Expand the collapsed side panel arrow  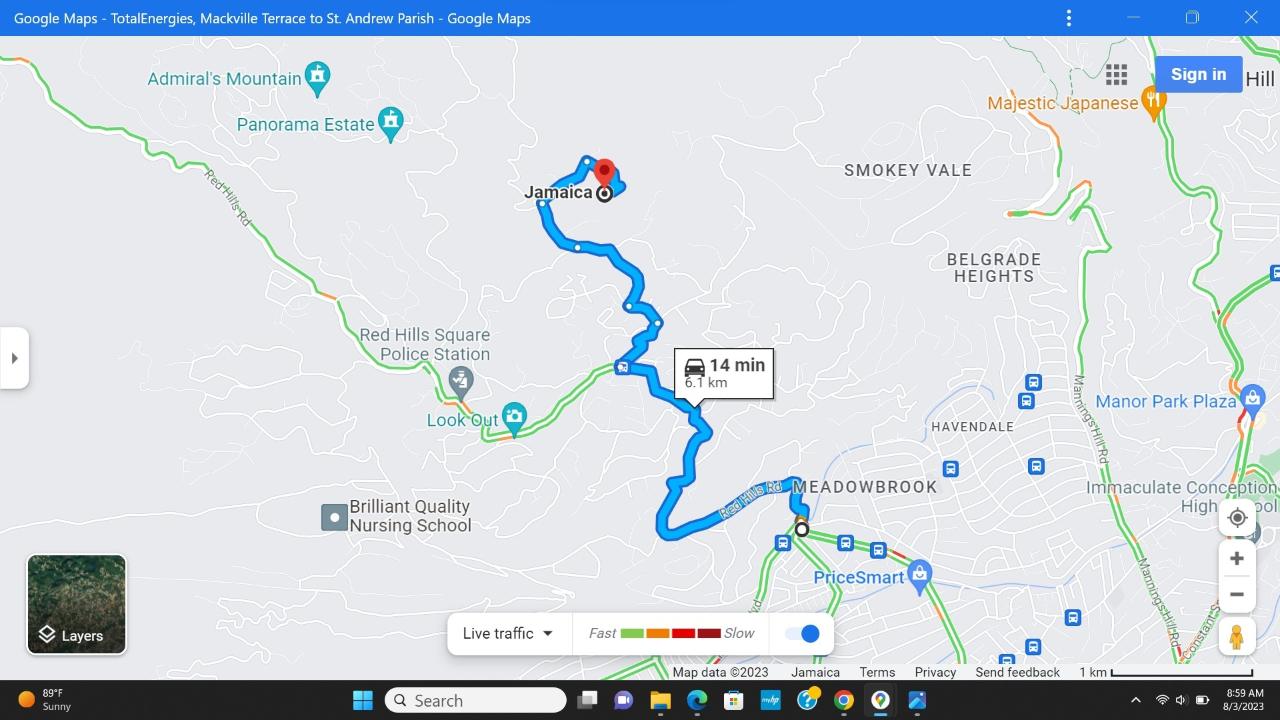pos(14,358)
